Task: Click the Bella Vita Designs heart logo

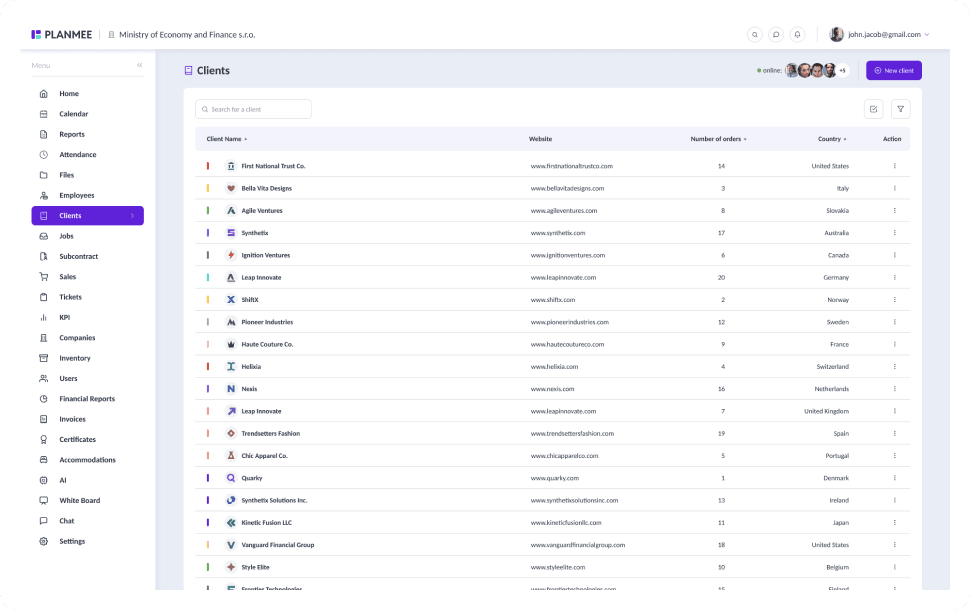Action: pyautogui.click(x=231, y=188)
